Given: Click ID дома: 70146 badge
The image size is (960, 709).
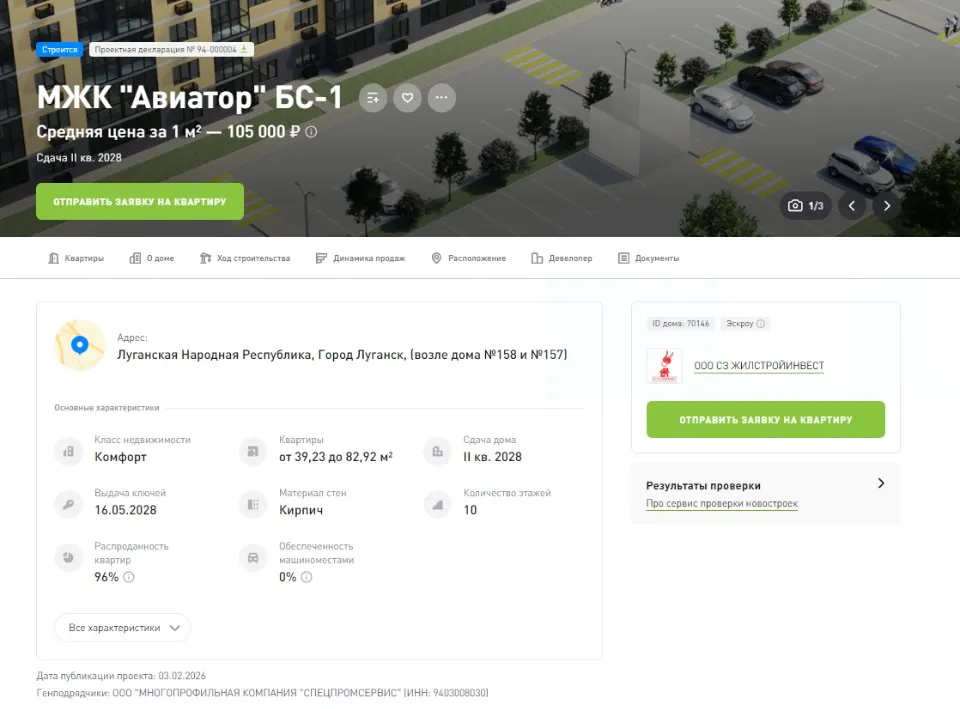Looking at the screenshot, I should coord(681,323).
